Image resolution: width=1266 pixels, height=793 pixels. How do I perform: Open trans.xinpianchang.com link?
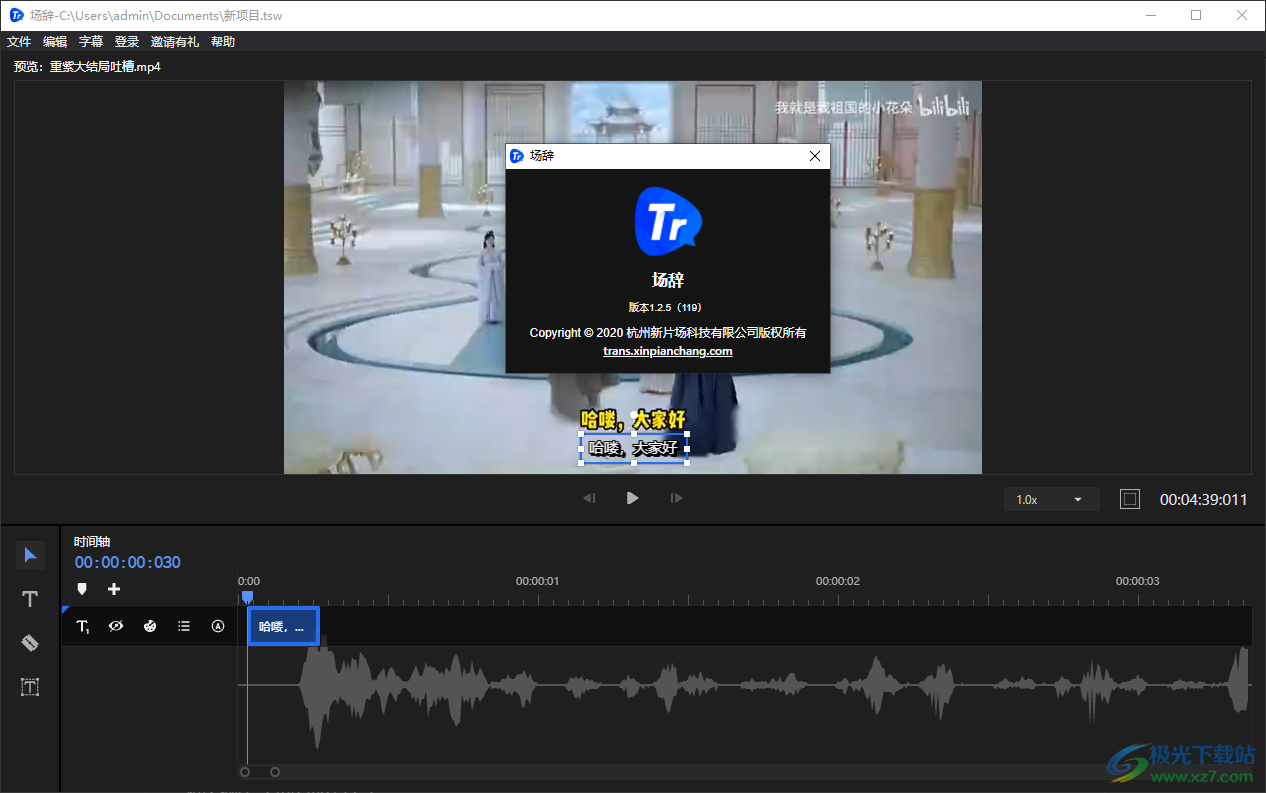click(668, 351)
